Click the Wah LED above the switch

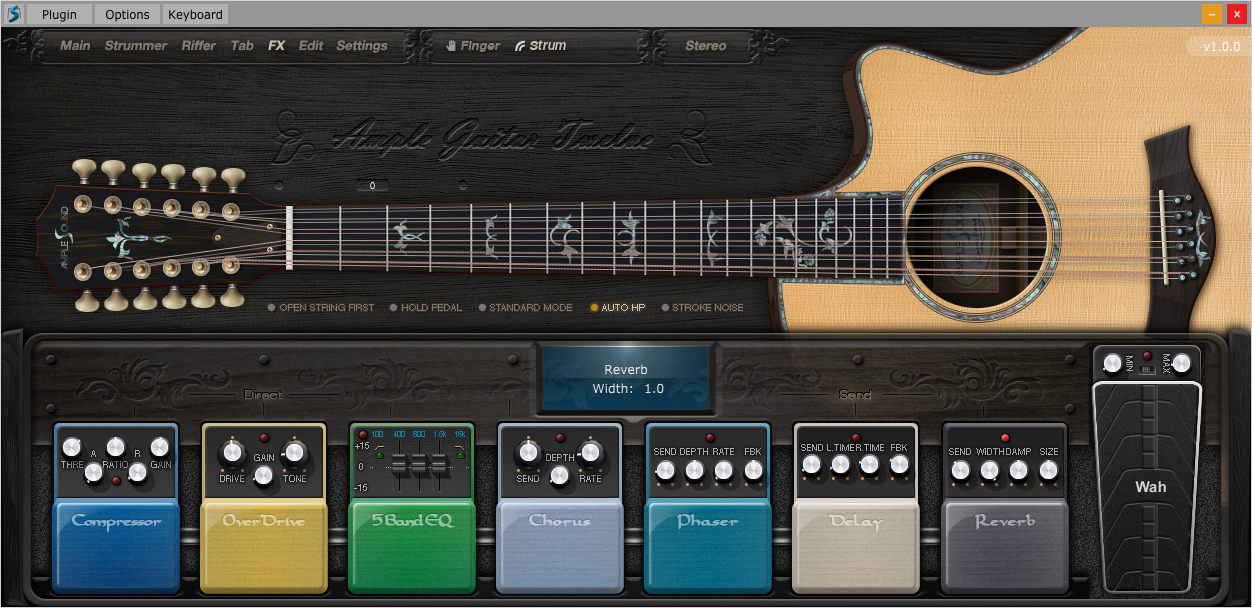pos(1147,356)
